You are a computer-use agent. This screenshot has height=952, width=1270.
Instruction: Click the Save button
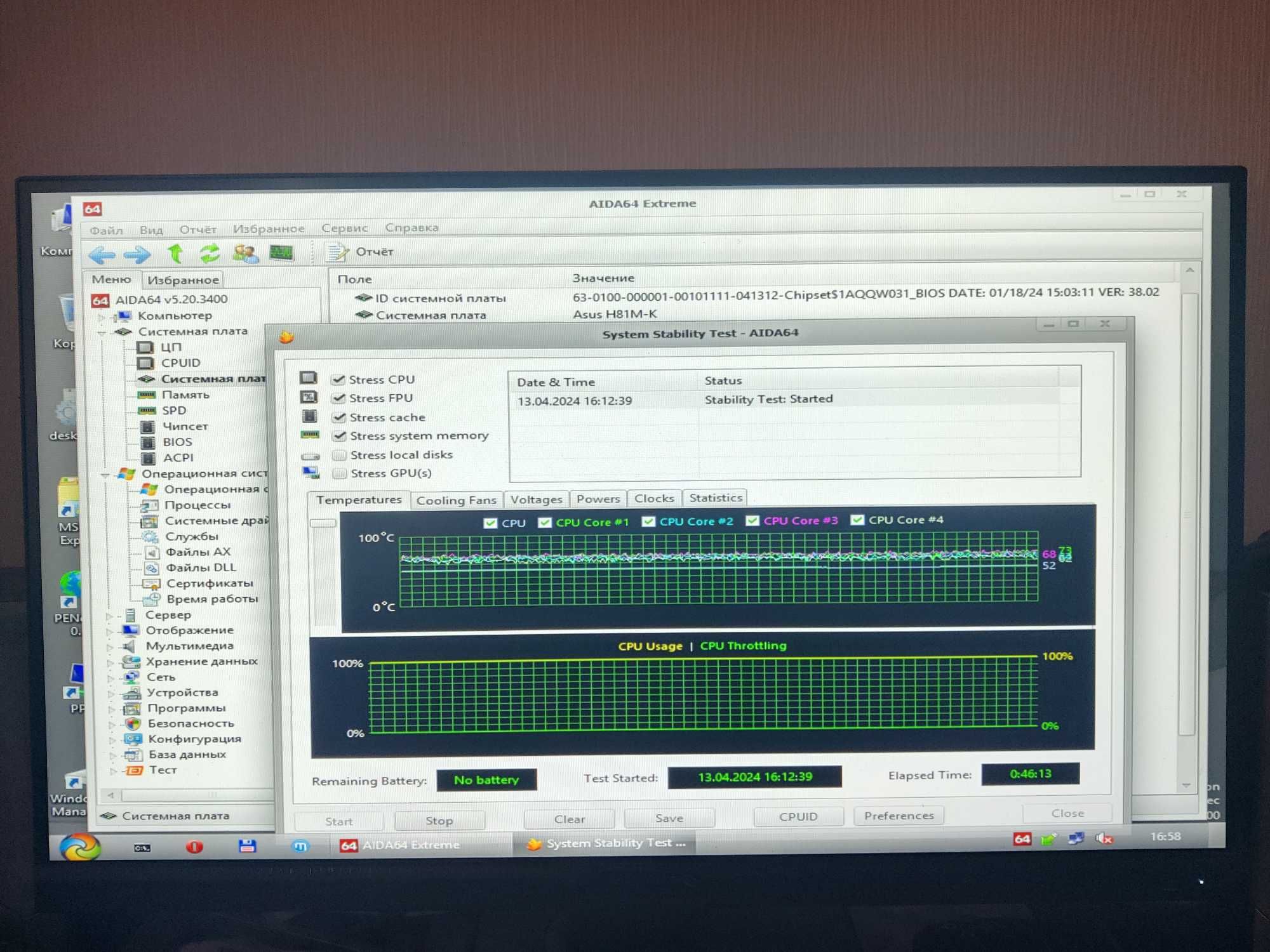[x=669, y=818]
